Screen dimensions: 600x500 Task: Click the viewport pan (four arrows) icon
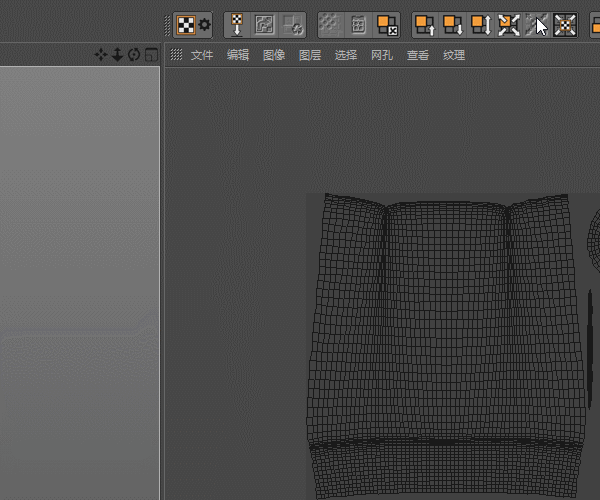click(101, 55)
